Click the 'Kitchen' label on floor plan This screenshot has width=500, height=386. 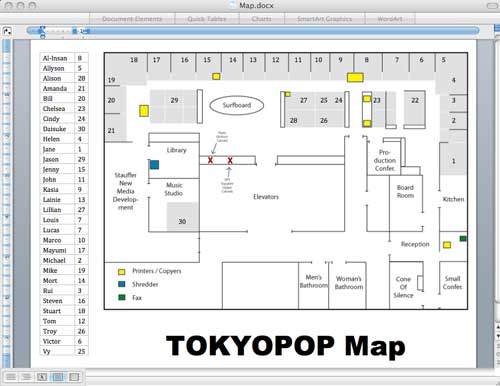click(x=453, y=199)
